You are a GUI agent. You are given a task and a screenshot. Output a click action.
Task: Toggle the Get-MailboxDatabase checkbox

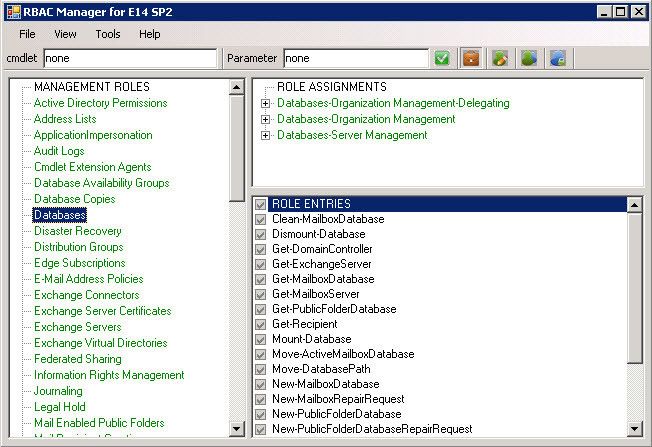click(261, 279)
